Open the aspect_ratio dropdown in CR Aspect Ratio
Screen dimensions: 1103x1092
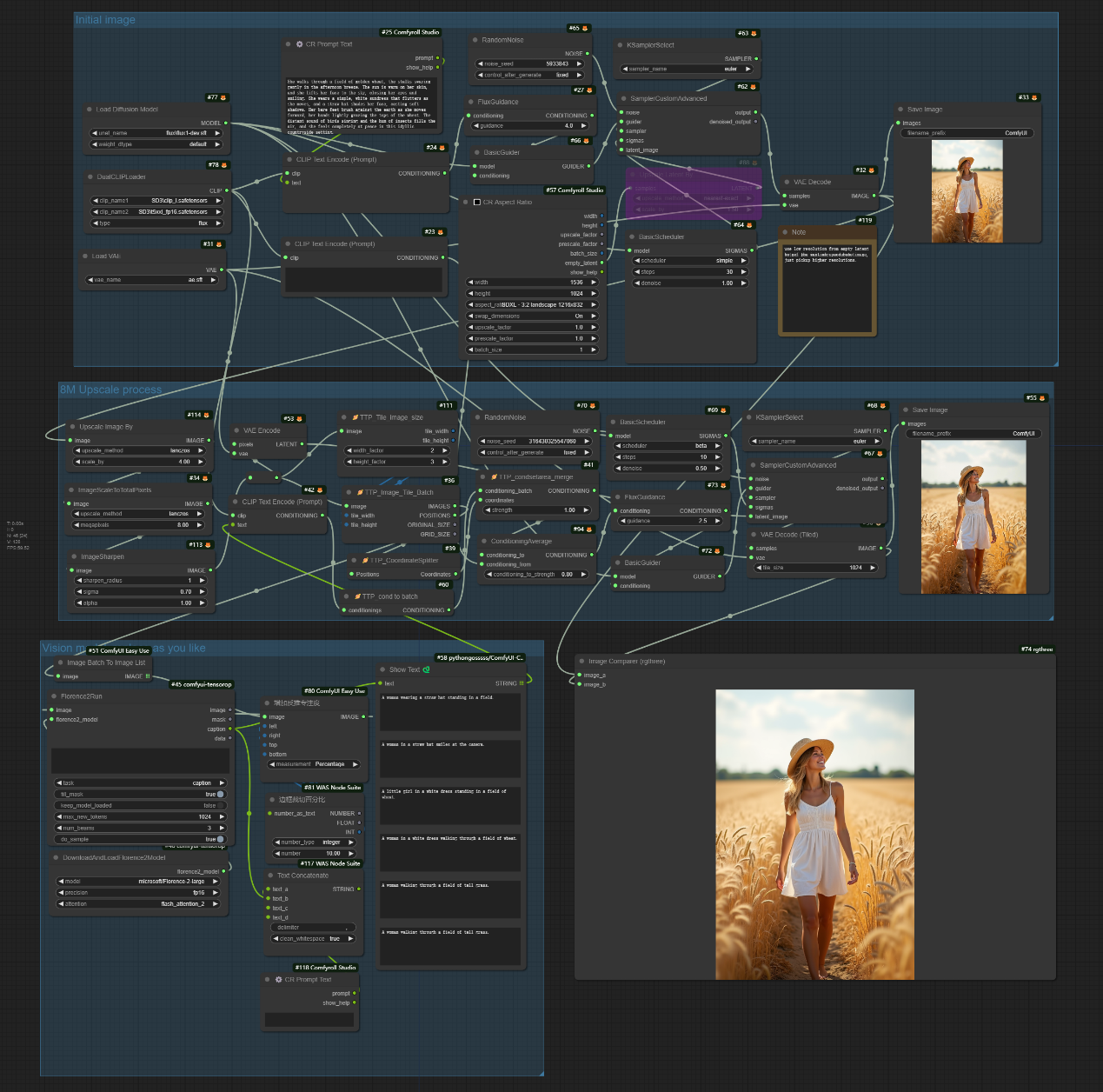click(532, 305)
